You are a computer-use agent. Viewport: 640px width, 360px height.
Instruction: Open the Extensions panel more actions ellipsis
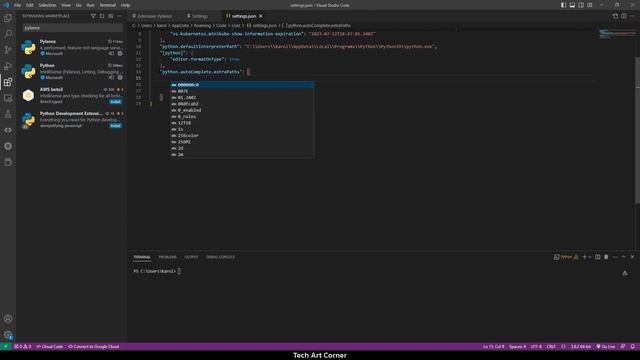(119, 16)
